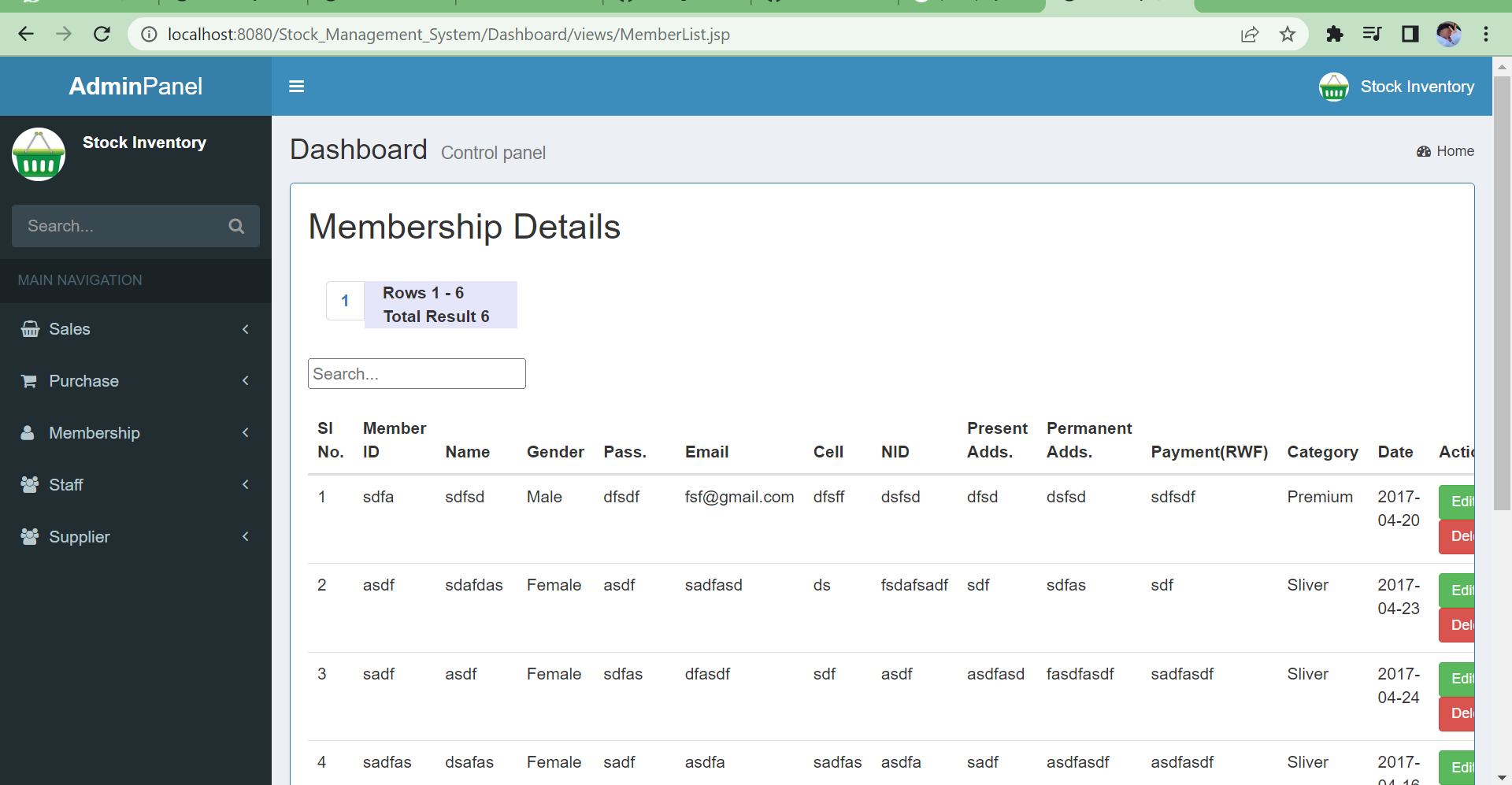The width and height of the screenshot is (1512, 785).
Task: Select the Membership person icon
Action: coord(29,433)
